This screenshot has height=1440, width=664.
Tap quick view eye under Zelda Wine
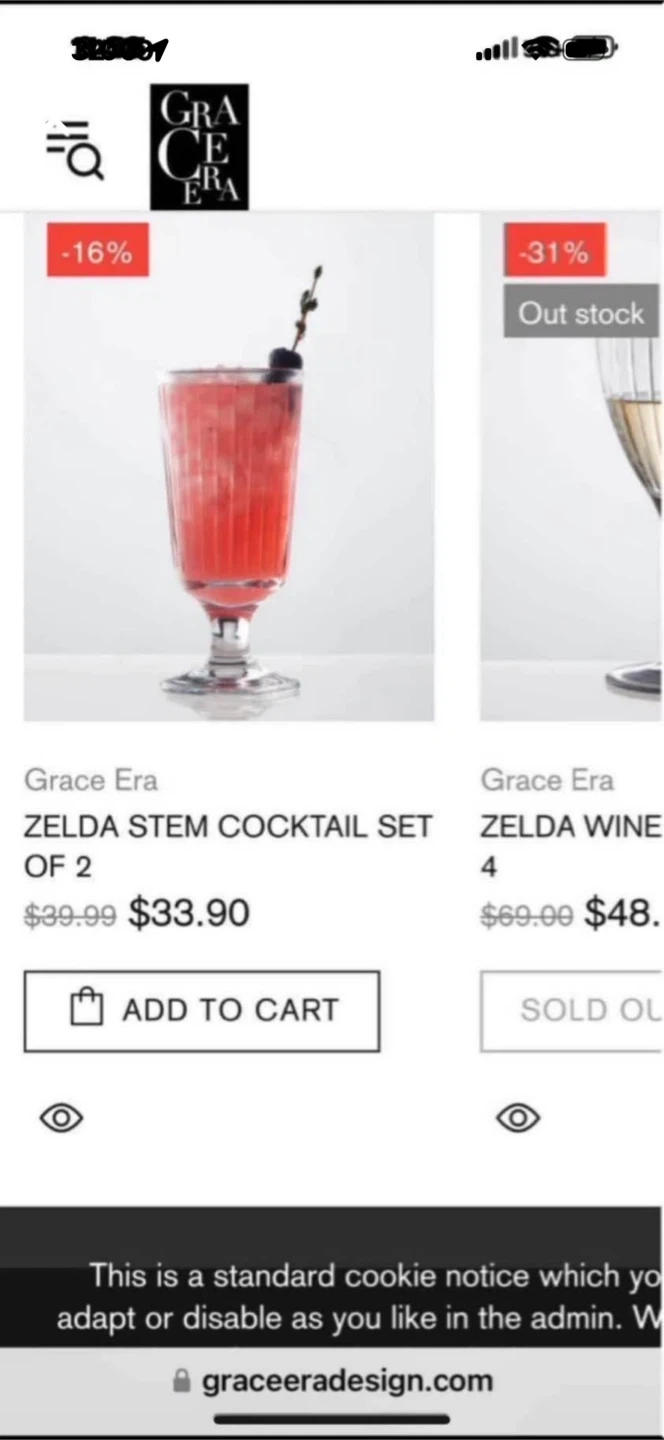tap(518, 1117)
